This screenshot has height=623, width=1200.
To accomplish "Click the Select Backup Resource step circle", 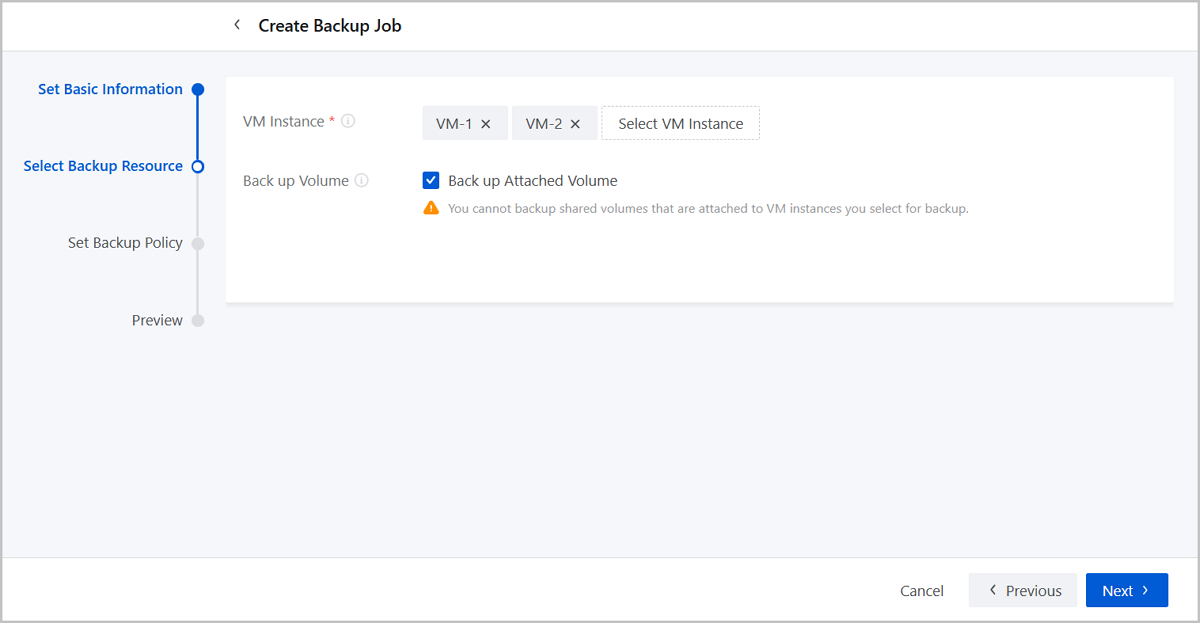I will point(198,166).
